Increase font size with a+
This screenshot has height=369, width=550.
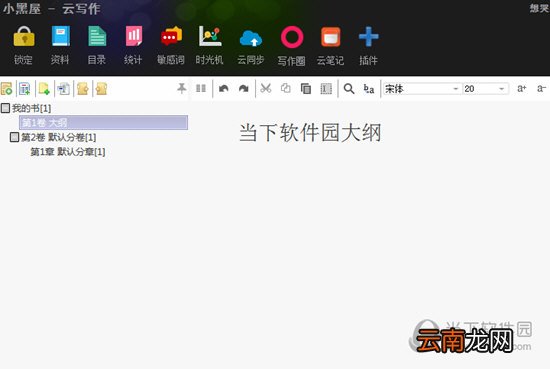(522, 88)
